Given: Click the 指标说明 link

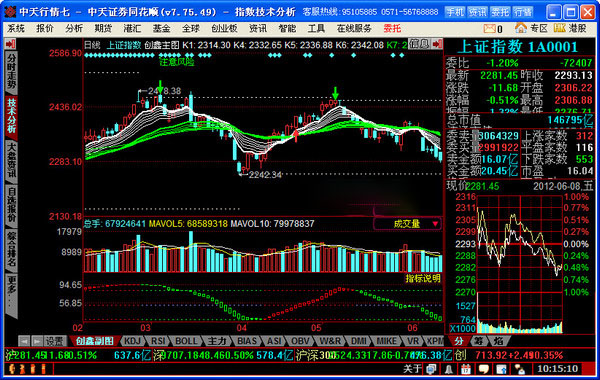Looking at the screenshot, I should [x=423, y=279].
